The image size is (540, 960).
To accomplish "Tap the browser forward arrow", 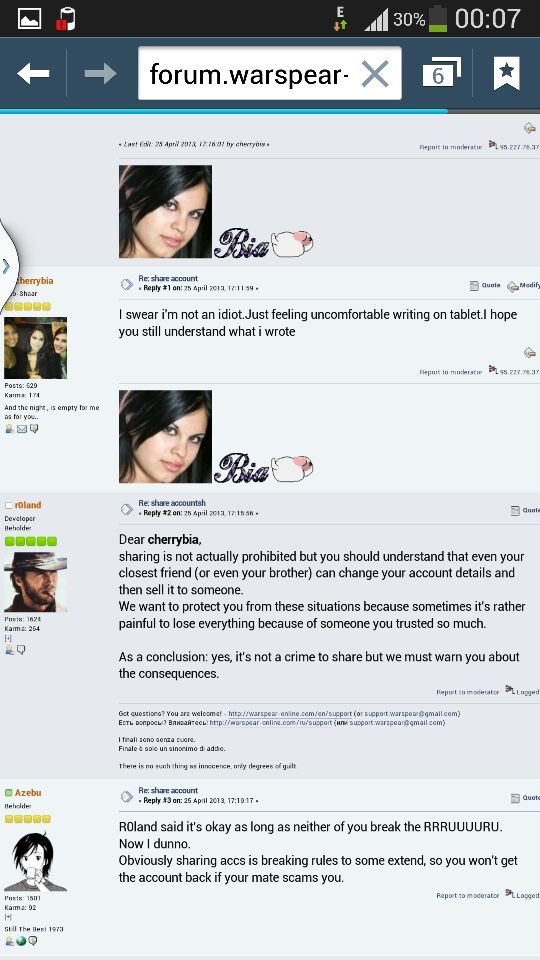I will (100, 73).
